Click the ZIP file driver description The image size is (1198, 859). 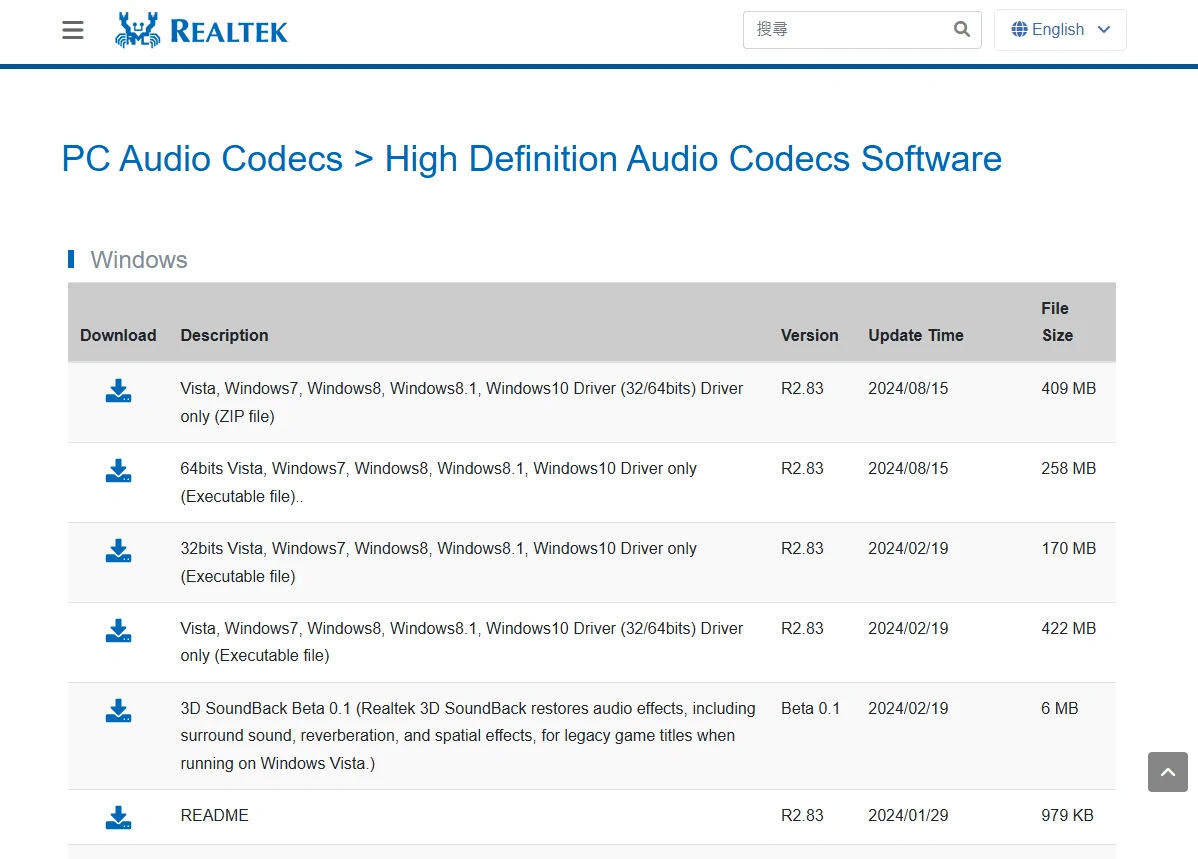coord(461,402)
